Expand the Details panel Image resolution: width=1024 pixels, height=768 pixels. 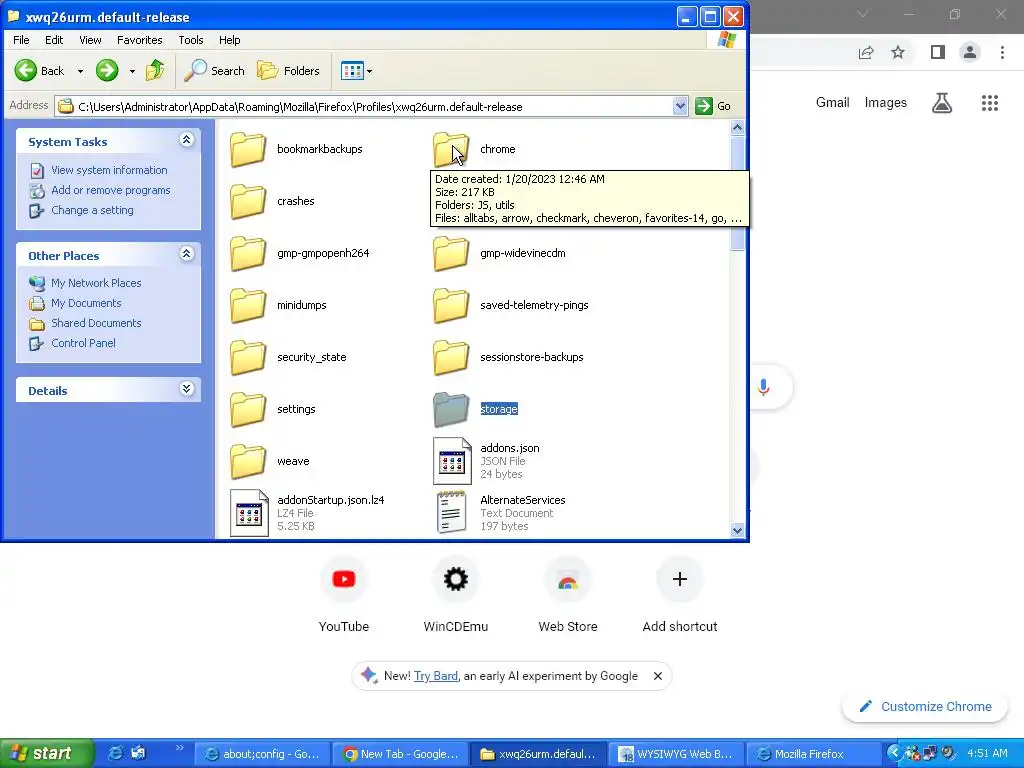tap(187, 389)
